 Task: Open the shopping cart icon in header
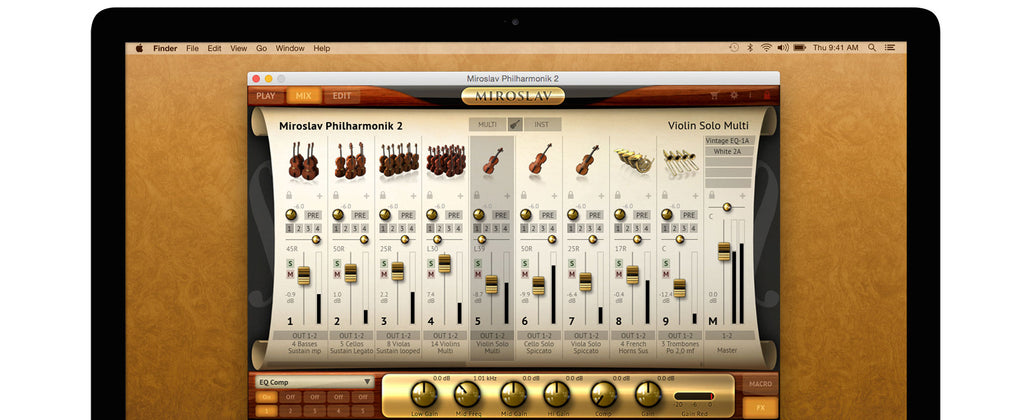click(714, 96)
